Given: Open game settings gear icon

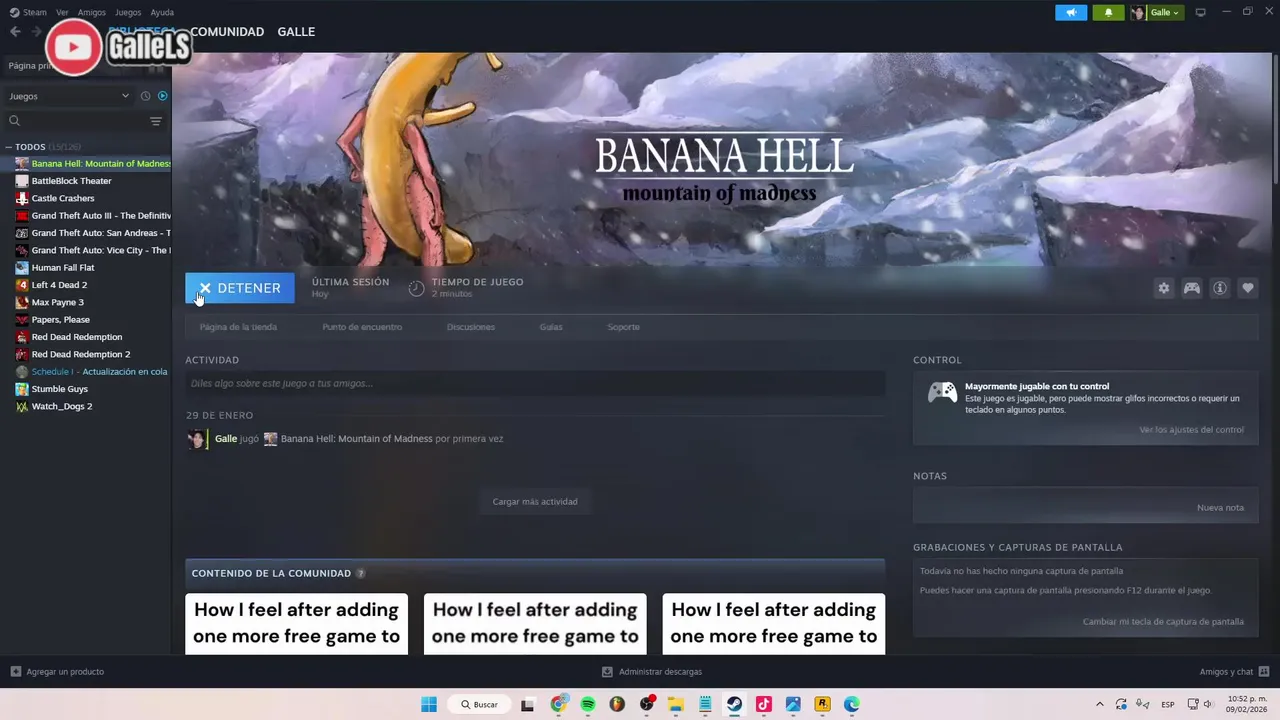Looking at the screenshot, I should click(x=1164, y=288).
